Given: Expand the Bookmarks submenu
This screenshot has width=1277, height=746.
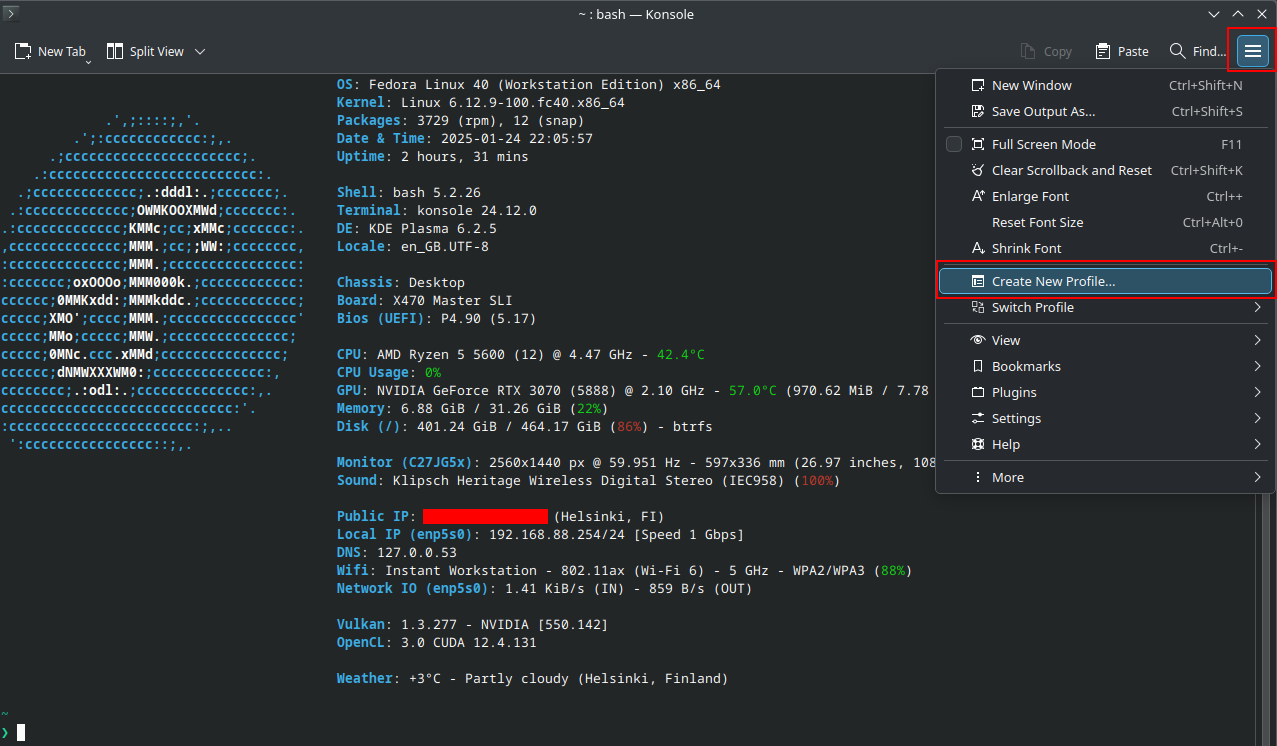Looking at the screenshot, I should 1104,366.
